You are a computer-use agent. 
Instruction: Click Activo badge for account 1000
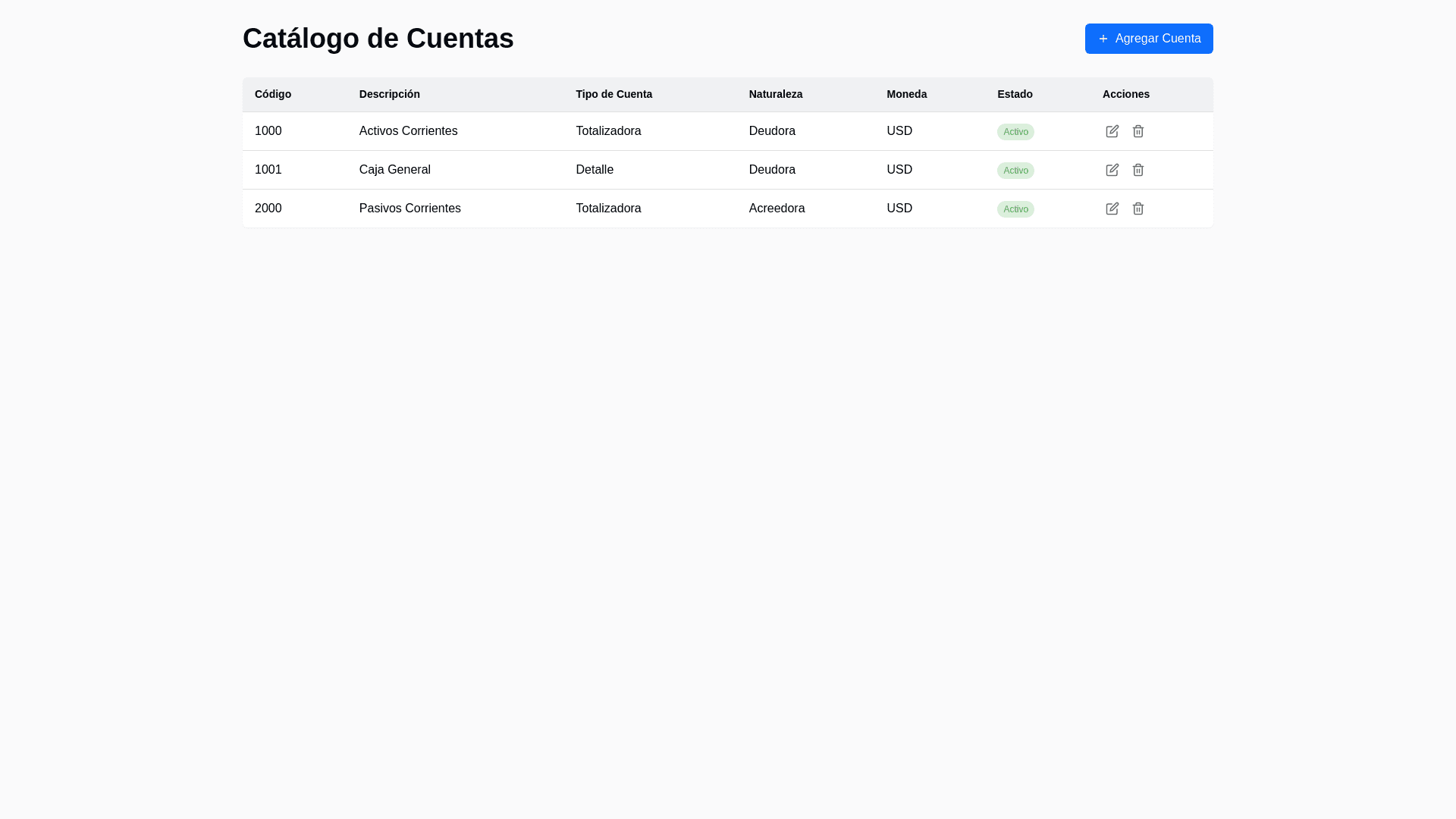click(x=1015, y=132)
